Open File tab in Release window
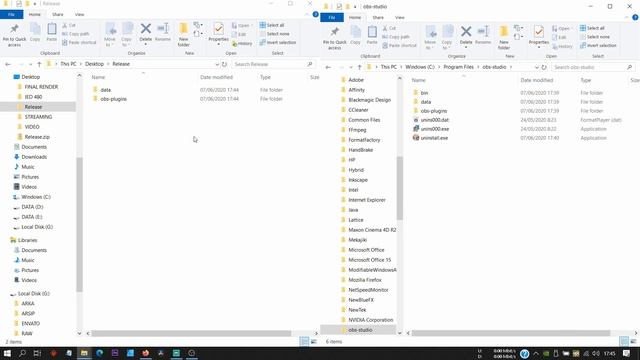640x360 pixels. [11, 14]
